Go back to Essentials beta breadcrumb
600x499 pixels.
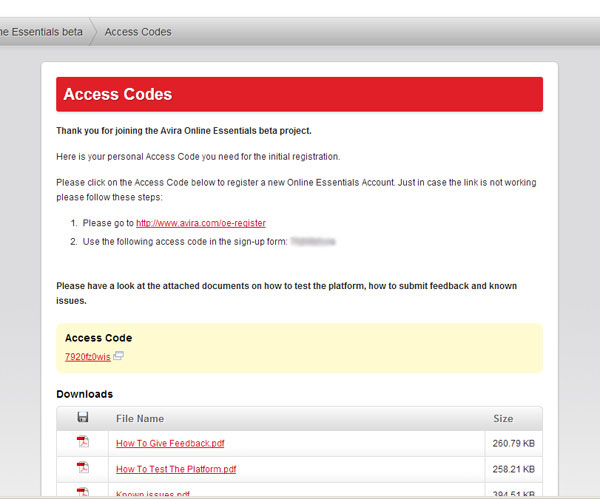[x=41, y=32]
